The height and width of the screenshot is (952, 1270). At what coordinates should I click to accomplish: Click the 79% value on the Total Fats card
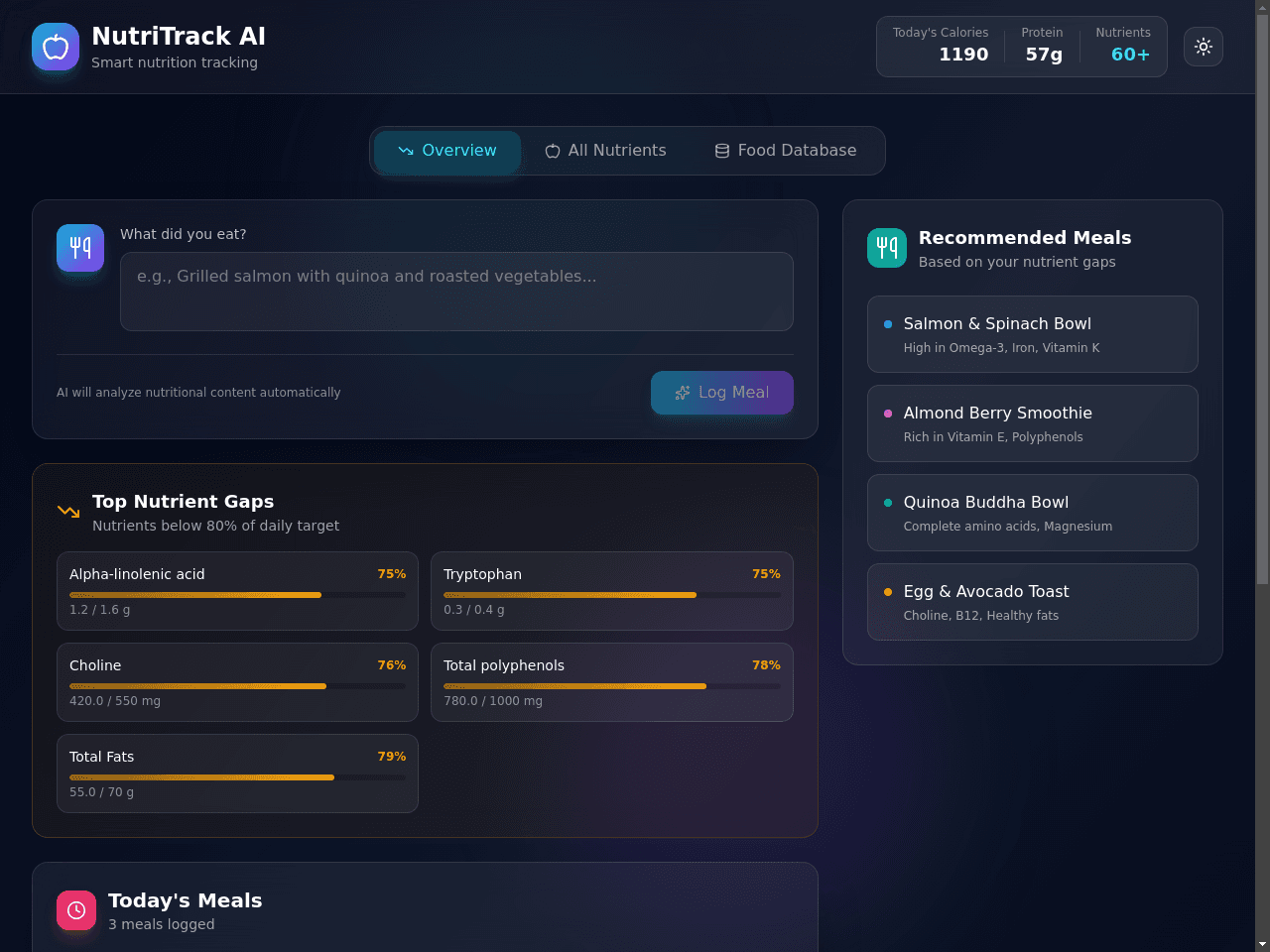point(392,757)
